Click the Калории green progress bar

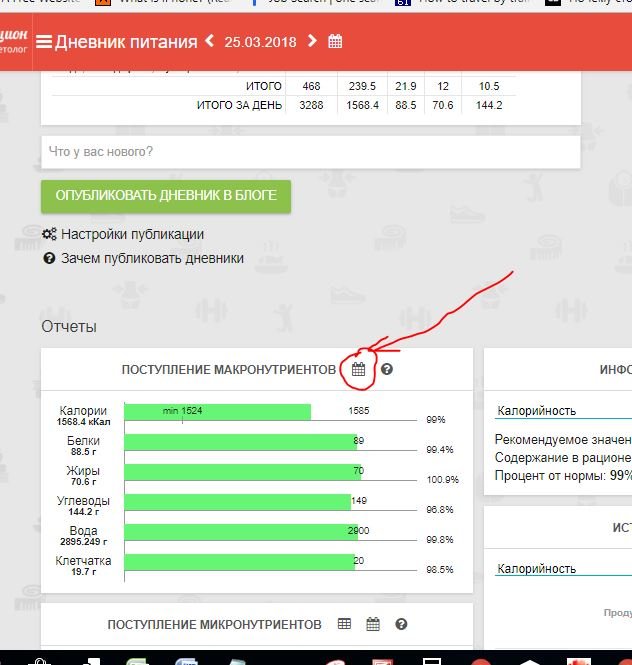(x=217, y=413)
